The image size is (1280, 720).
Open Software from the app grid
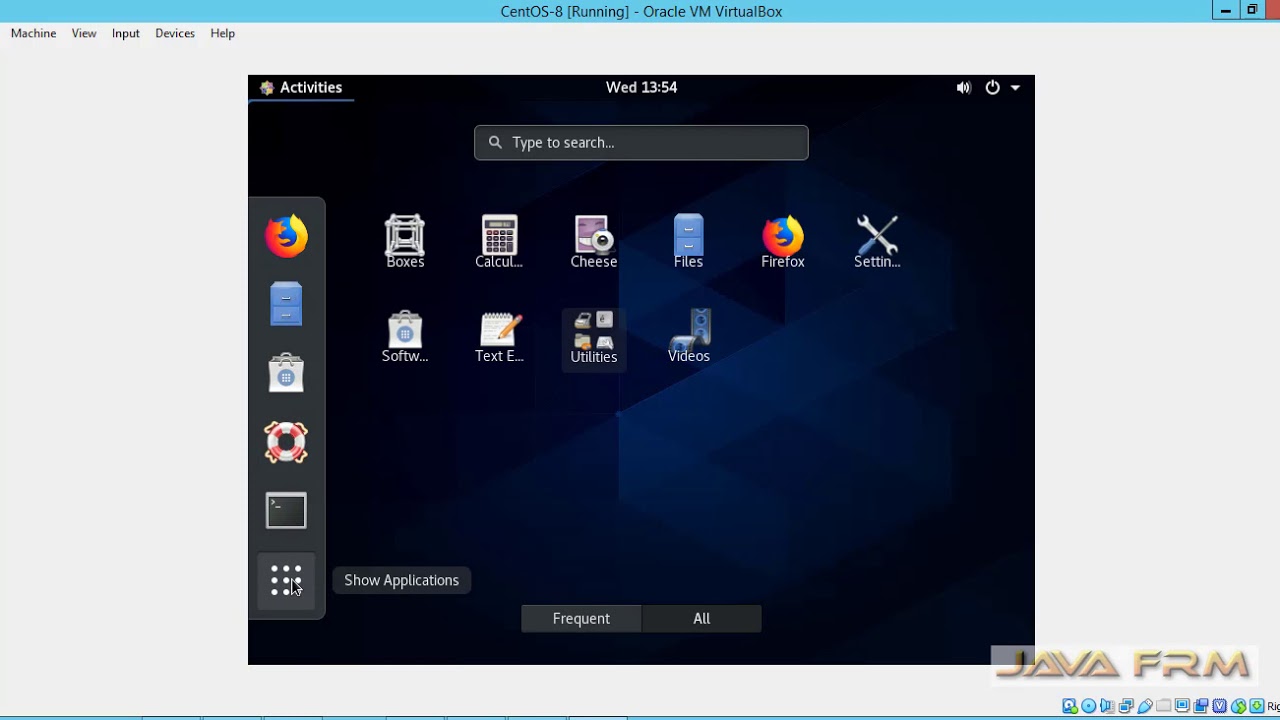[x=405, y=337]
